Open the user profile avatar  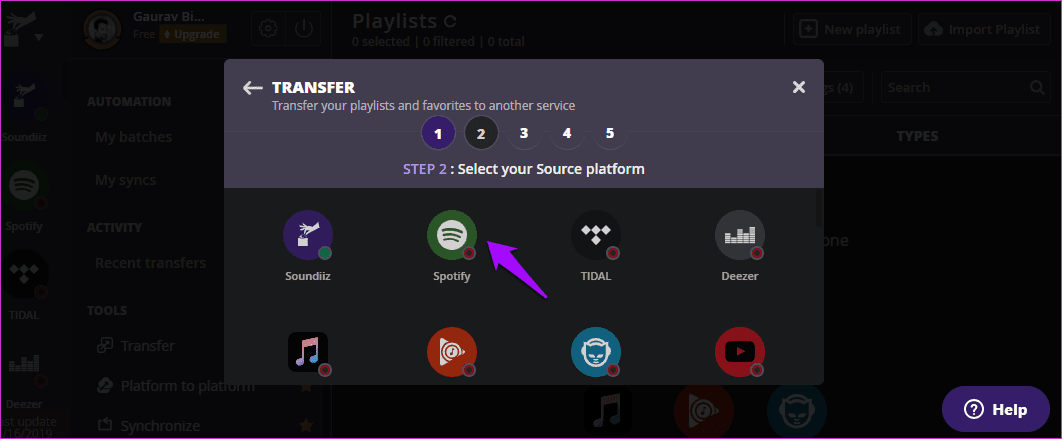(102, 30)
